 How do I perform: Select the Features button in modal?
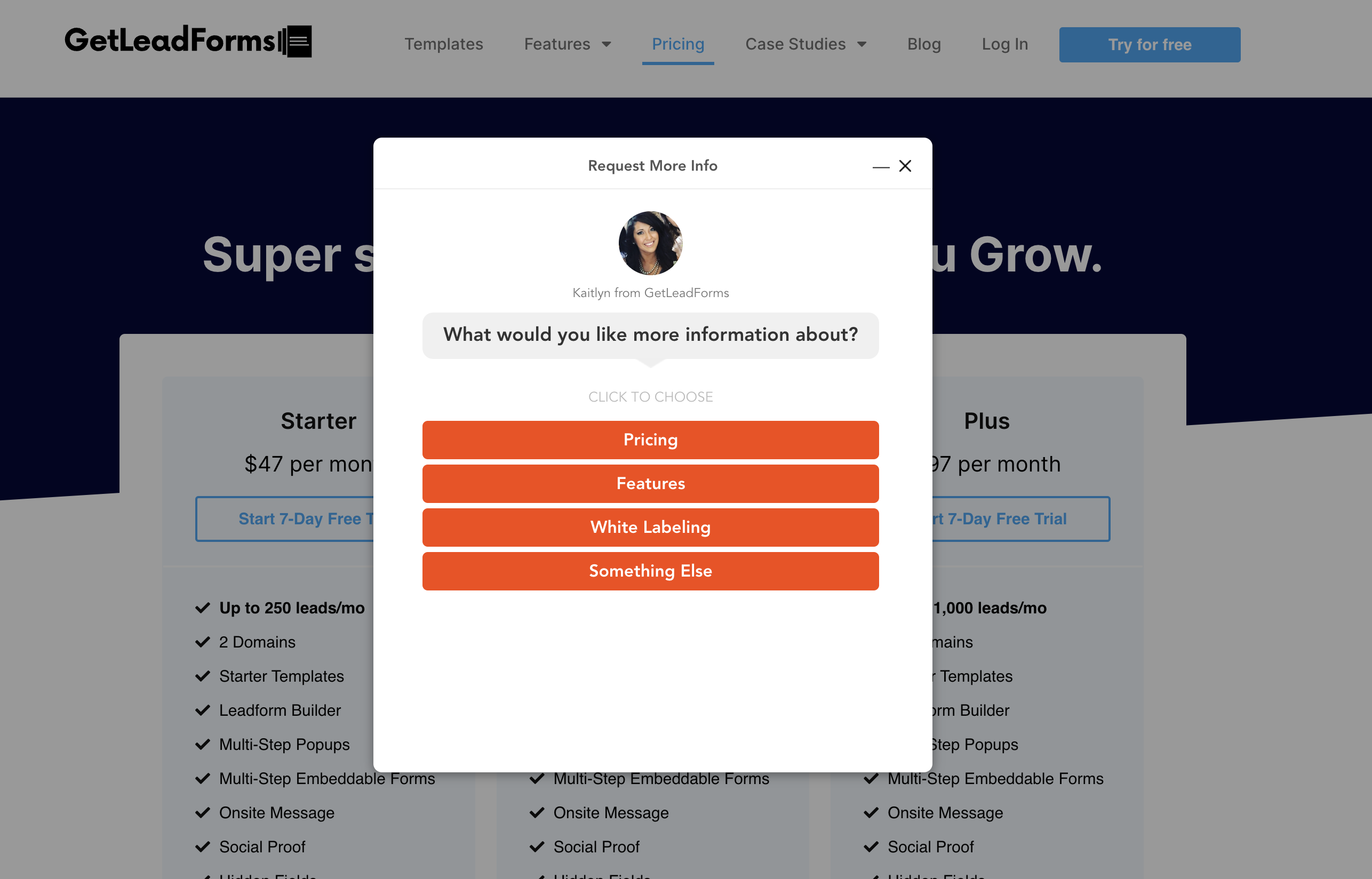coord(650,484)
